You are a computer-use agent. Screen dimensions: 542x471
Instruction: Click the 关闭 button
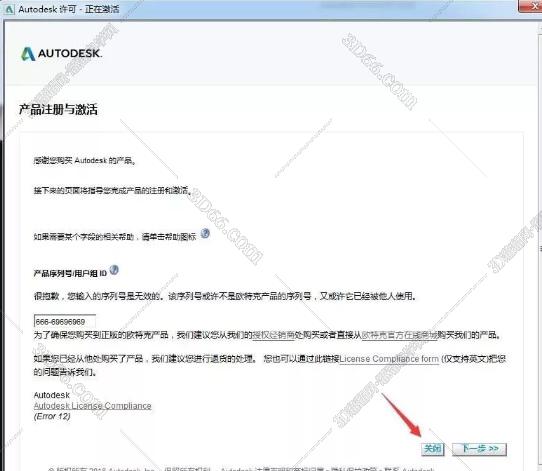[432, 449]
